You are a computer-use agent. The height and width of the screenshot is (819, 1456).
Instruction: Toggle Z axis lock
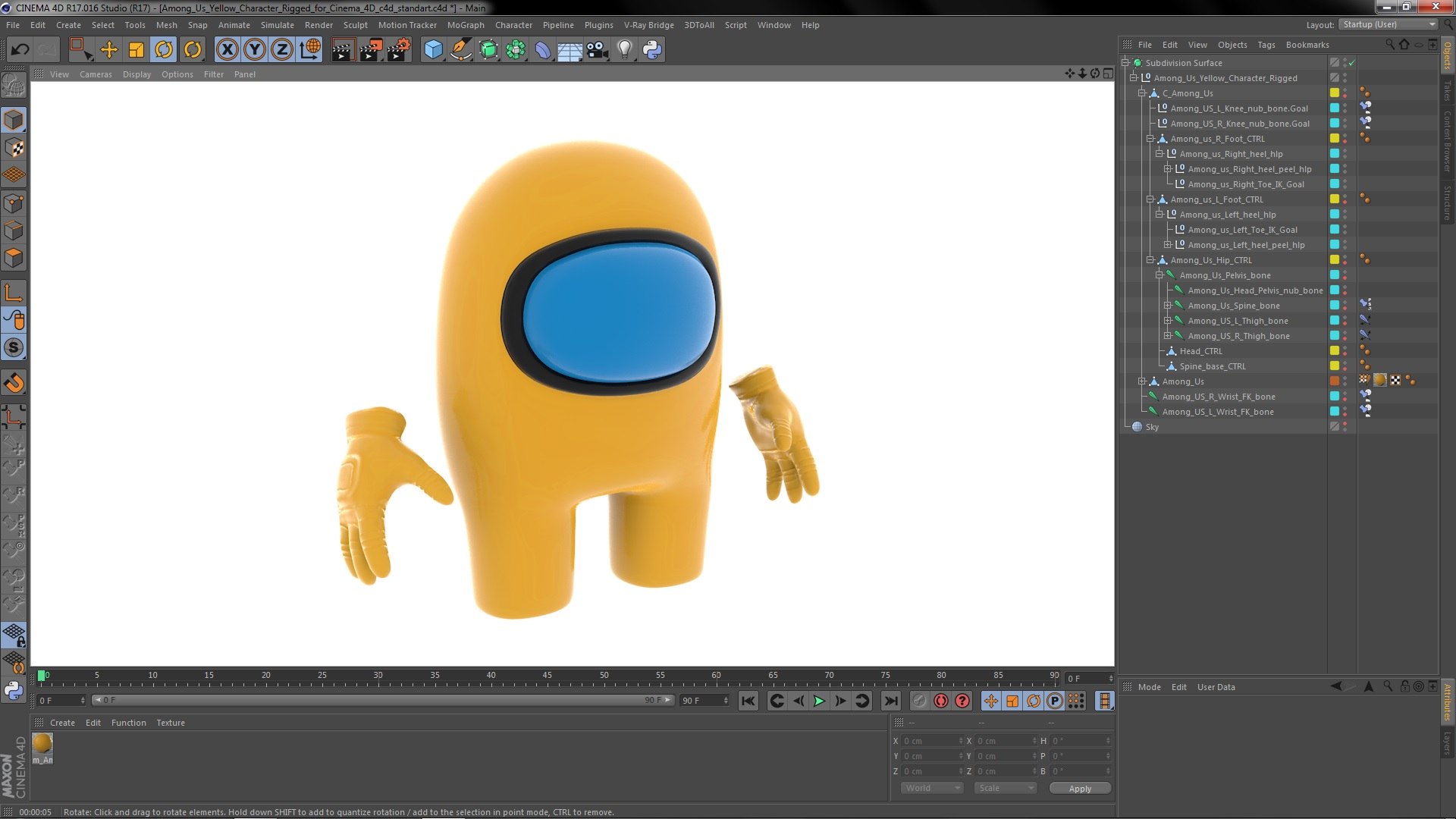click(282, 50)
